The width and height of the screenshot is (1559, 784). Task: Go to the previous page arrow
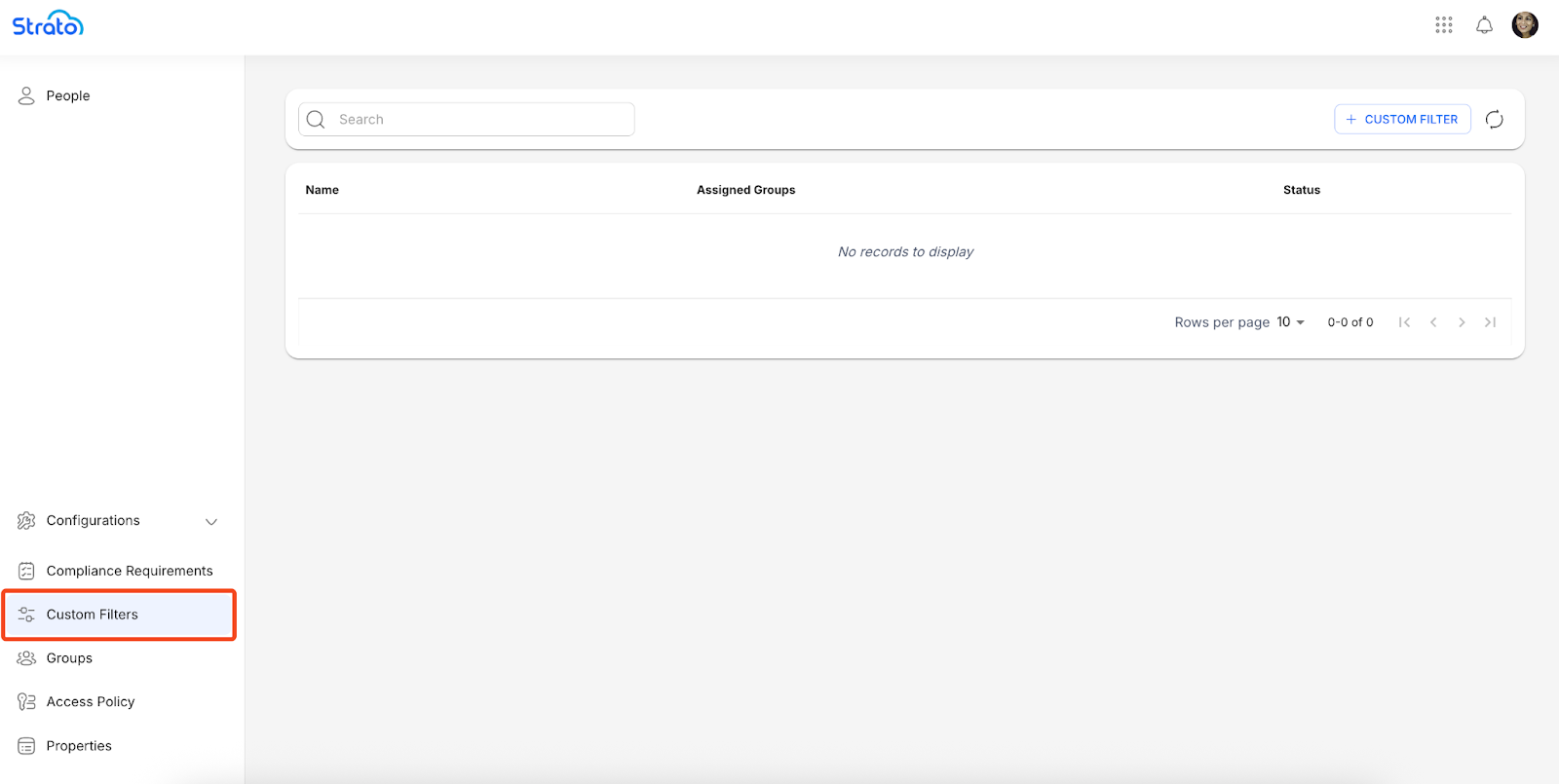pyautogui.click(x=1433, y=322)
